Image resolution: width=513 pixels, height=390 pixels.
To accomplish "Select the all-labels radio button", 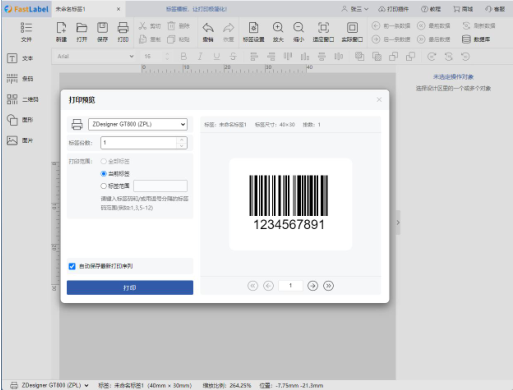I will click(104, 161).
